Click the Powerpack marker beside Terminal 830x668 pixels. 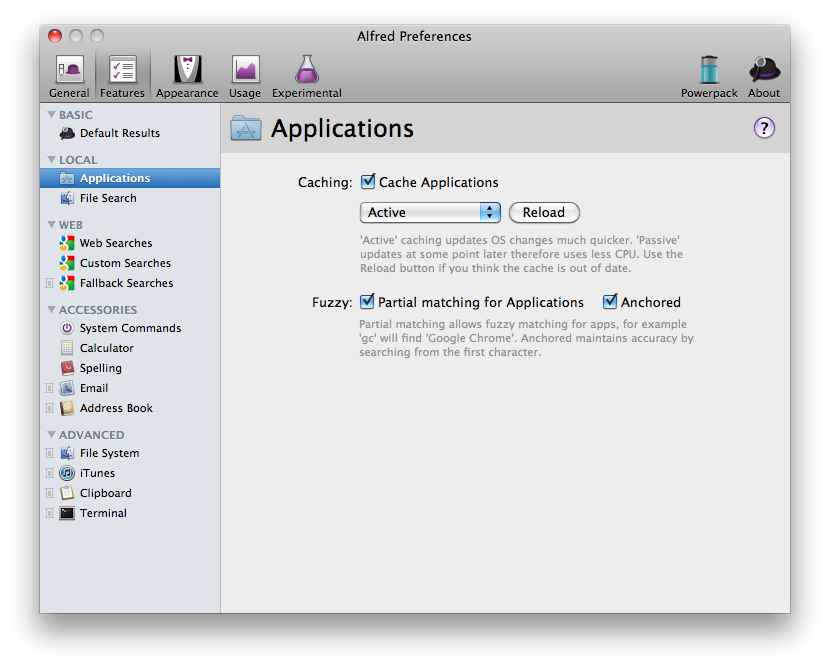pyautogui.click(x=49, y=513)
